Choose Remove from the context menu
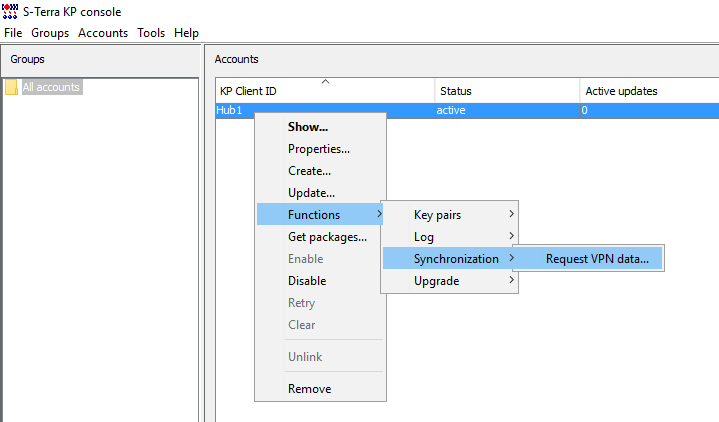 (x=309, y=389)
